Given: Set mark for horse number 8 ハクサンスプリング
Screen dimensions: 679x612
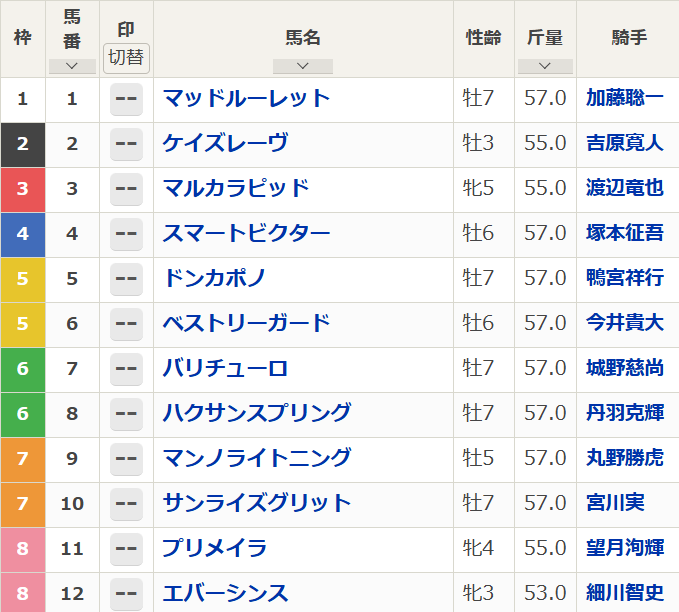Looking at the screenshot, I should tap(126, 414).
